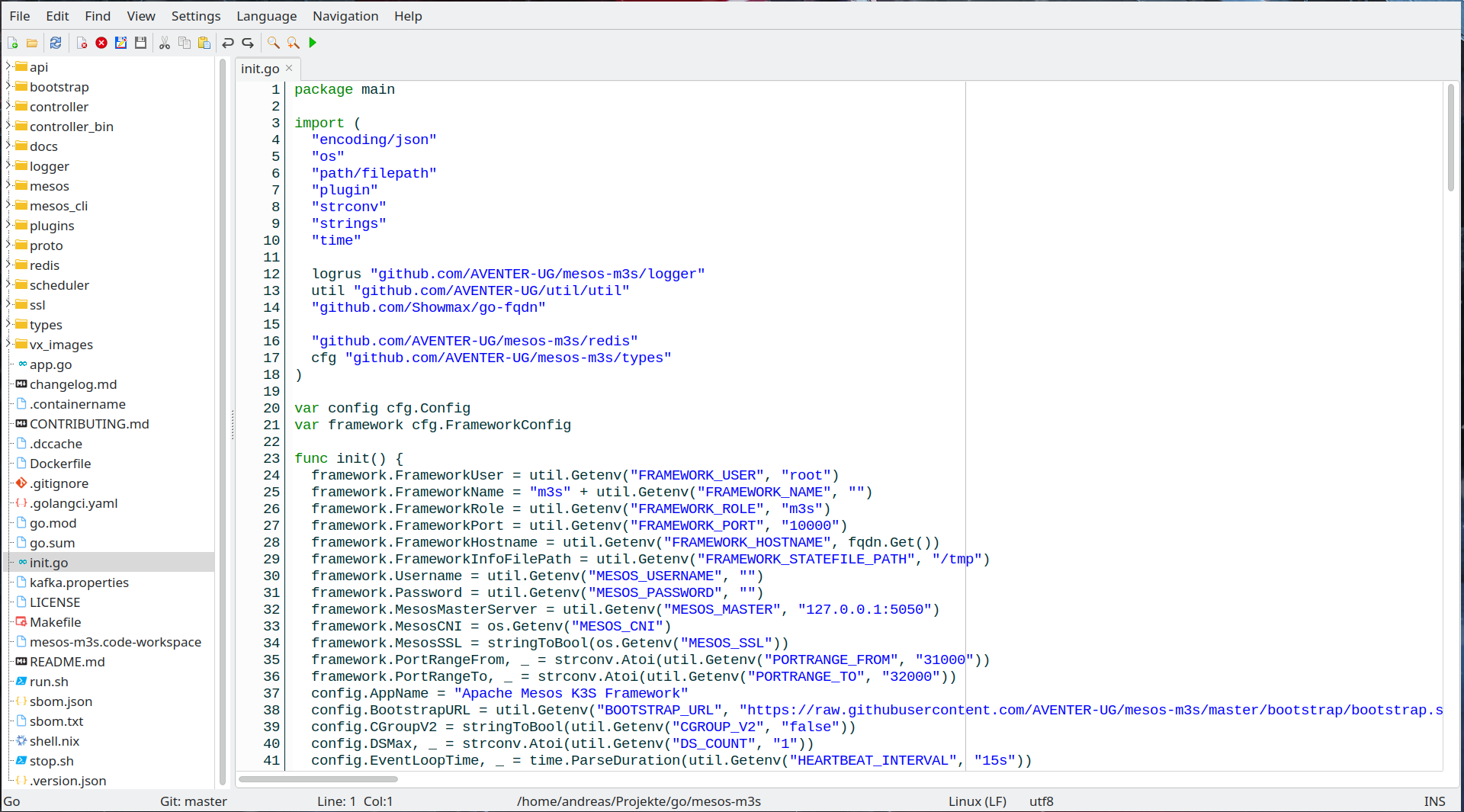Open the Find menu
This screenshot has height=812, width=1464.
tap(98, 16)
